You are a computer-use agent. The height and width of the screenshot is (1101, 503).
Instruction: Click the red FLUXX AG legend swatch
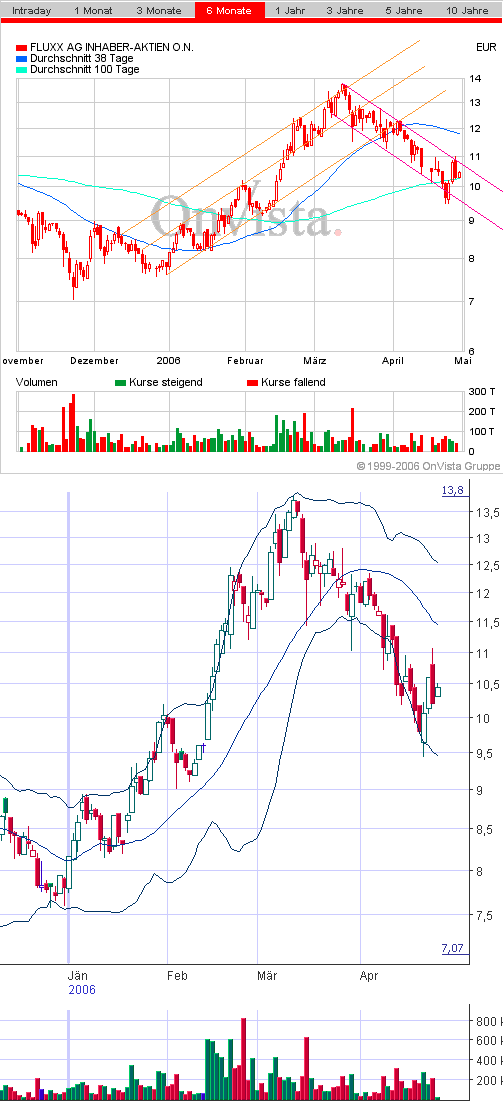tap(21, 48)
